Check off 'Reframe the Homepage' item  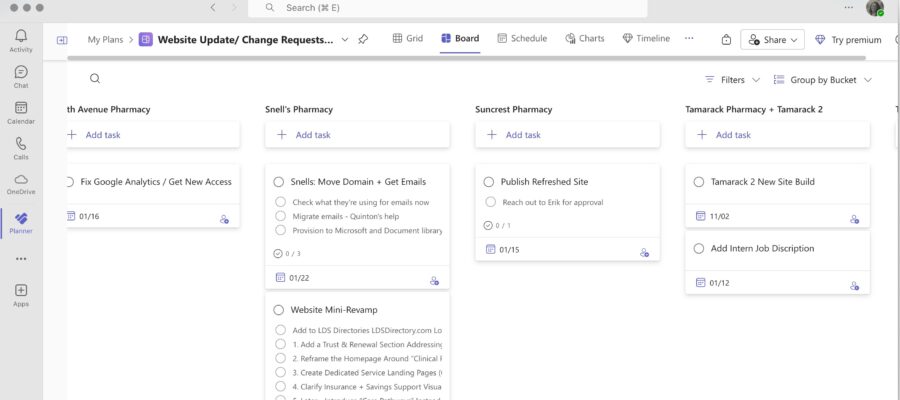click(x=280, y=358)
